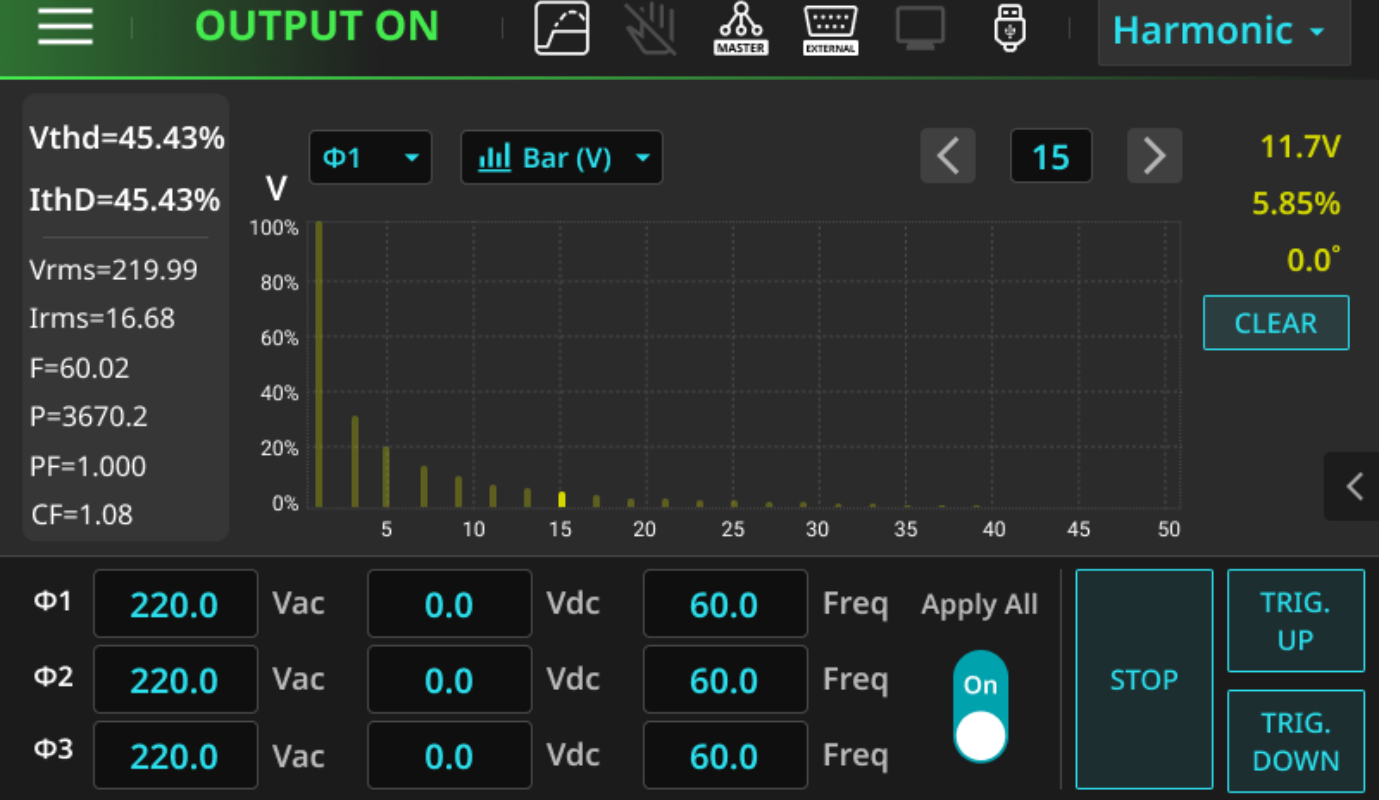Click the EXTERNAL serial port icon

click(x=830, y=28)
